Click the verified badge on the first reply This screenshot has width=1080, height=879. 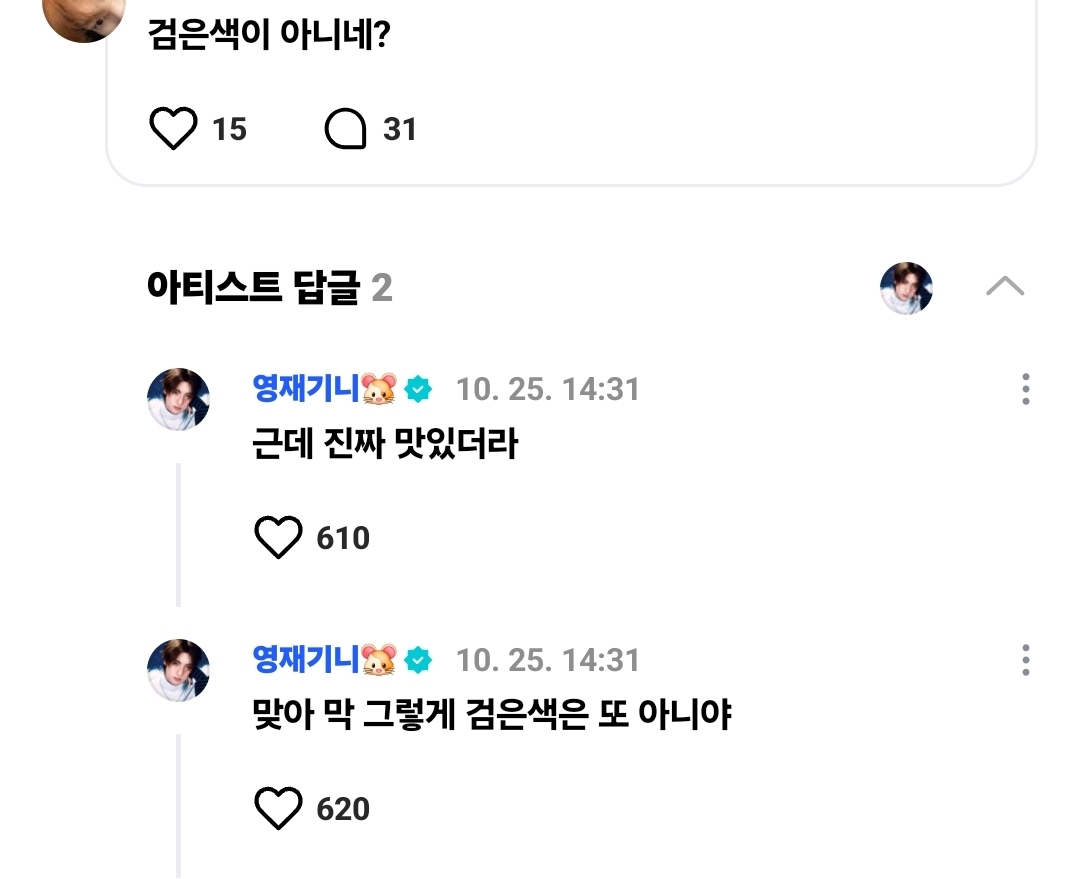click(418, 390)
